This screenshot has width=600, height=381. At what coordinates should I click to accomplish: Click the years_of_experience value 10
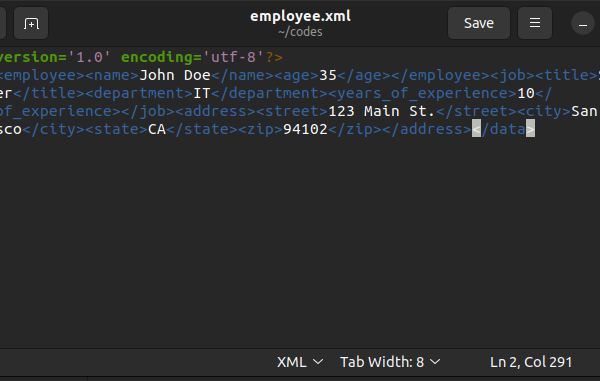pos(526,93)
